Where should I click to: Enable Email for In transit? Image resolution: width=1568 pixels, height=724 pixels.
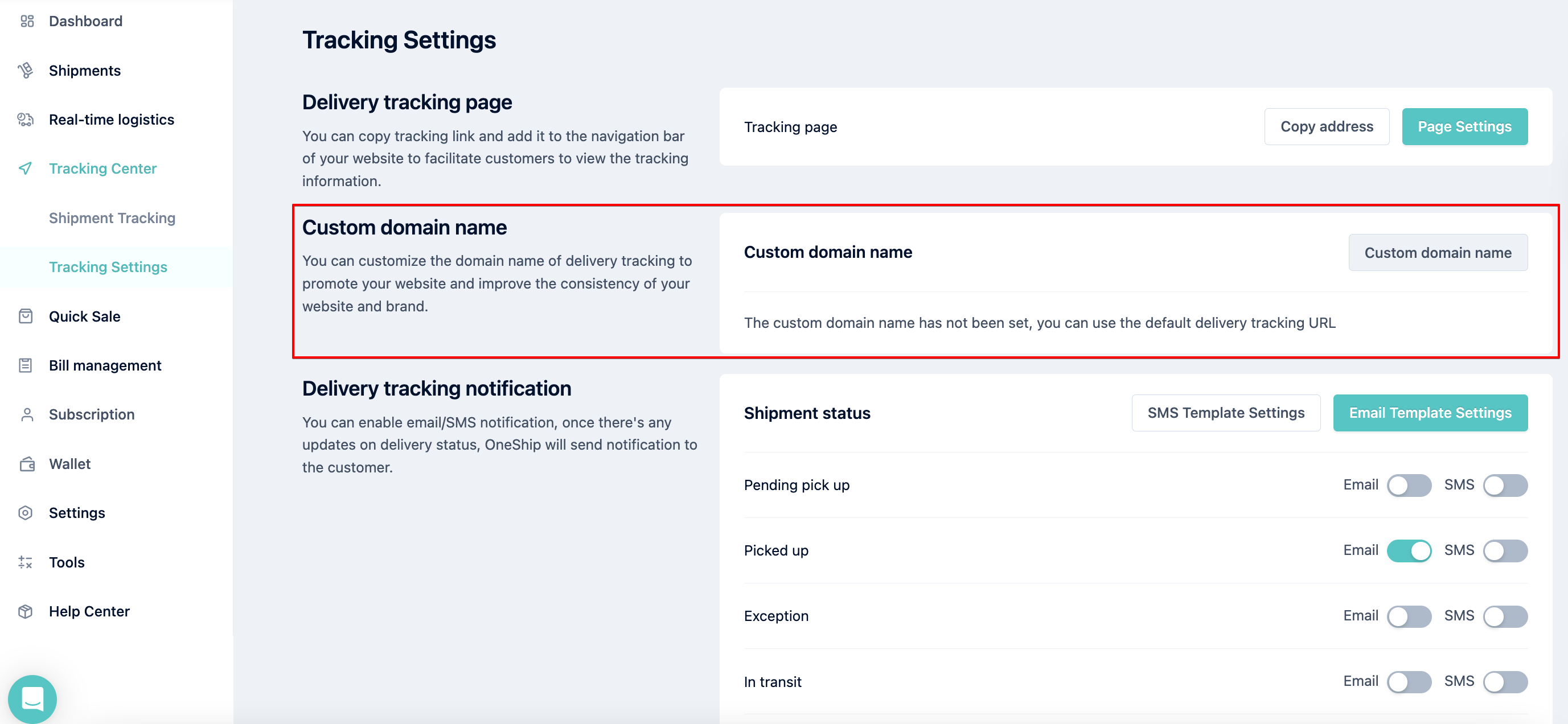click(1409, 681)
